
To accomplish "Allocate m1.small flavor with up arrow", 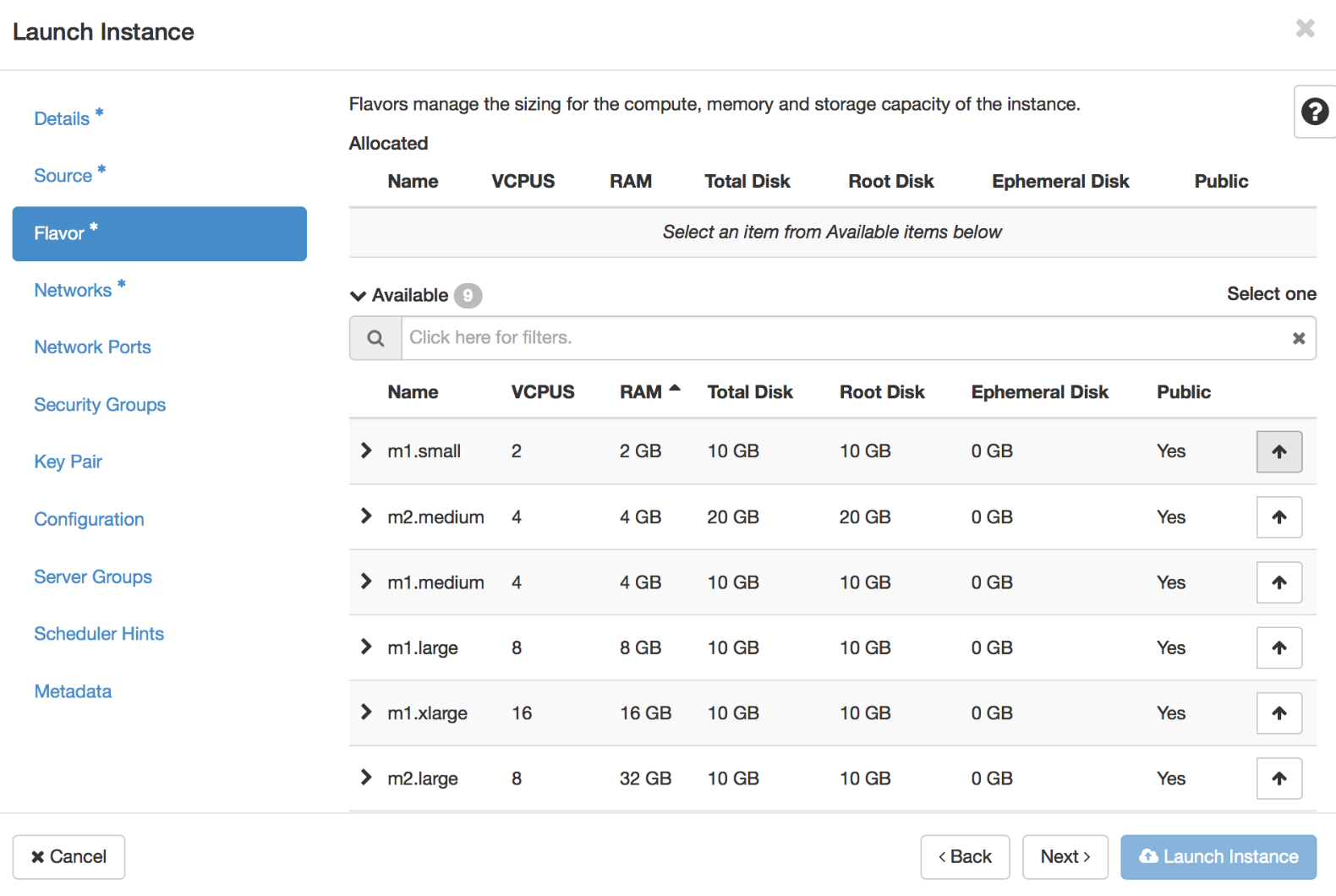I will click(x=1279, y=451).
